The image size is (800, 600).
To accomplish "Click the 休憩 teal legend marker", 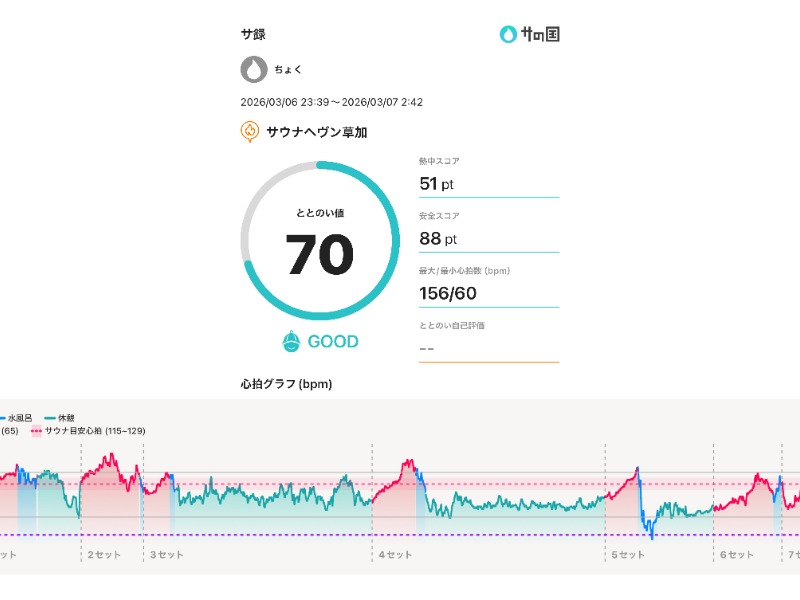I will 50,418.
